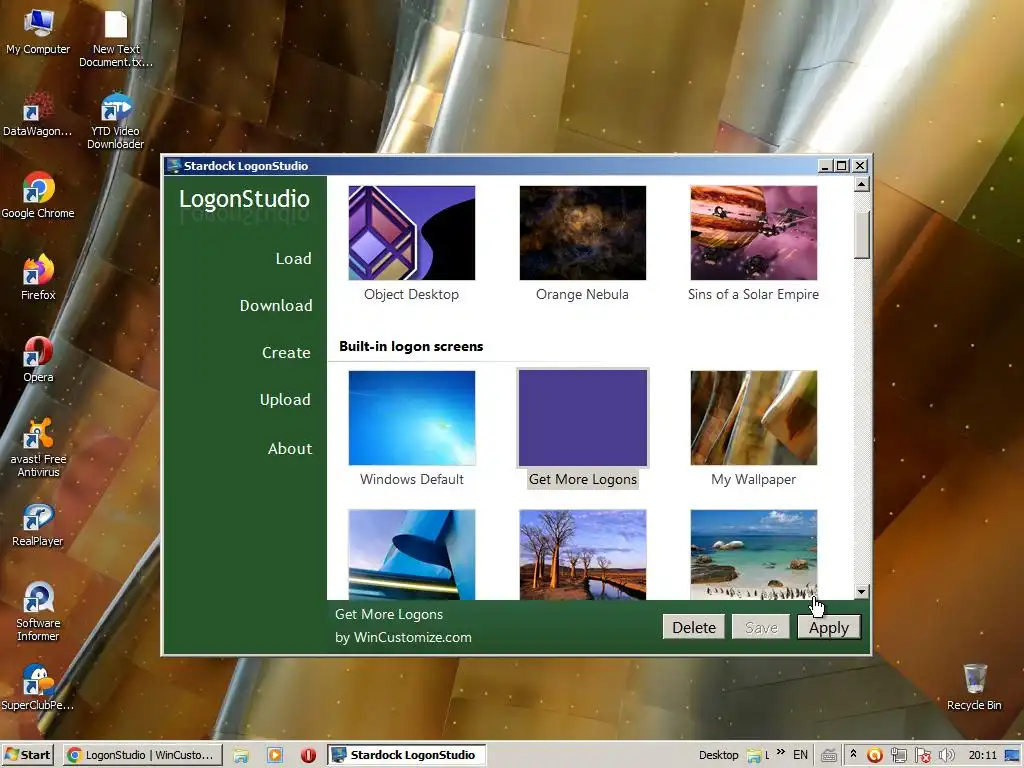Image resolution: width=1024 pixels, height=768 pixels.
Task: Select the purple Get More Logons thumbnail
Action: pos(583,418)
